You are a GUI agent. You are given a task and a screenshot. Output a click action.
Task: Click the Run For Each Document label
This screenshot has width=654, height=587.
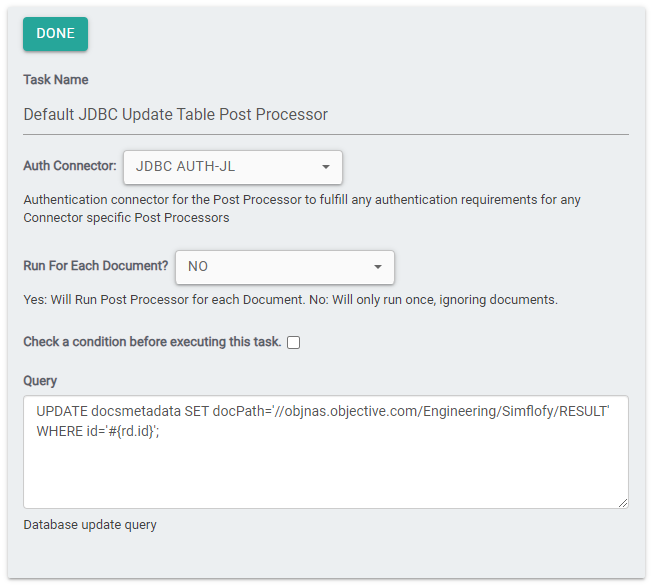(95, 267)
